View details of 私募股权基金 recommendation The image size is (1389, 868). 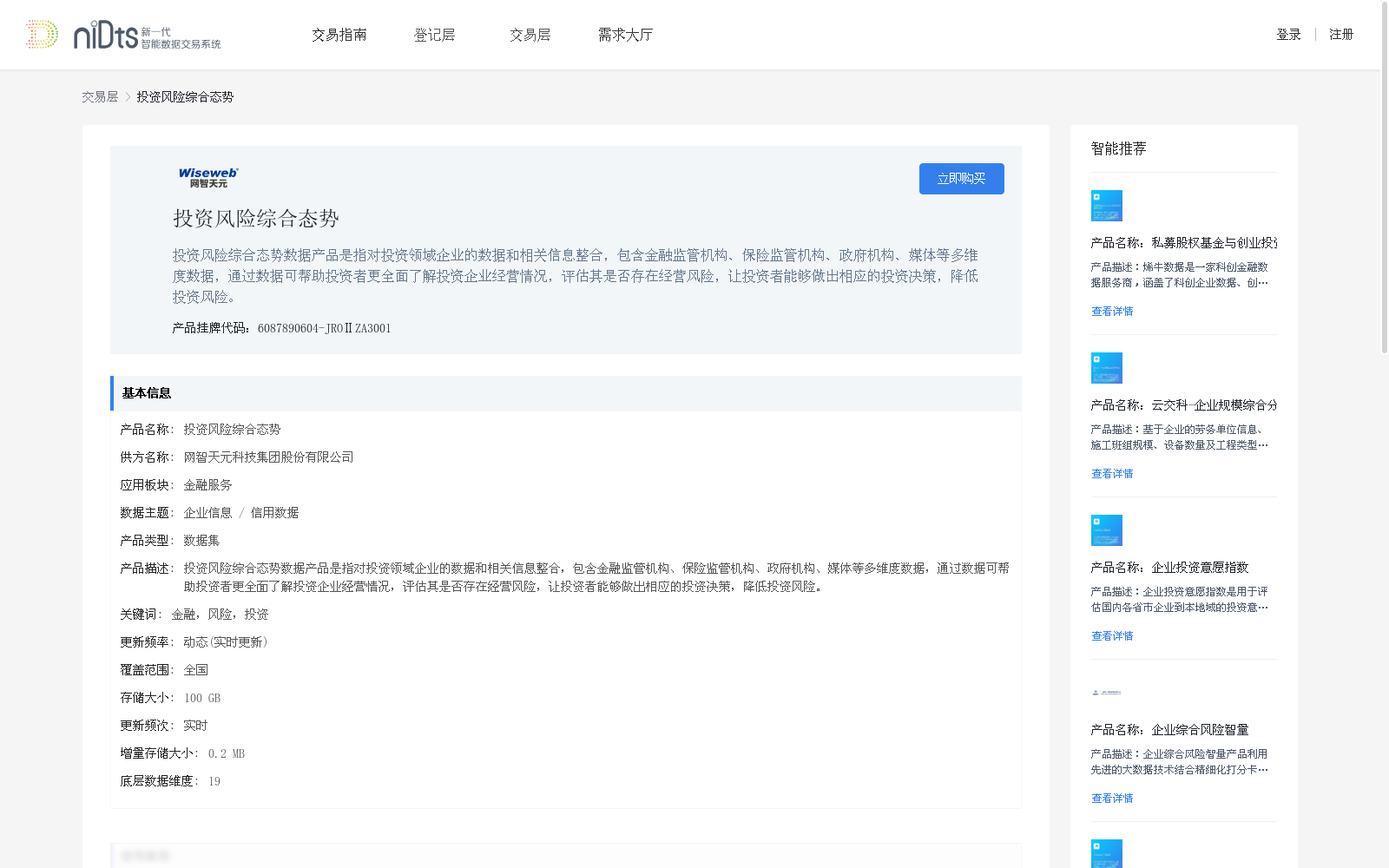coord(1112,312)
